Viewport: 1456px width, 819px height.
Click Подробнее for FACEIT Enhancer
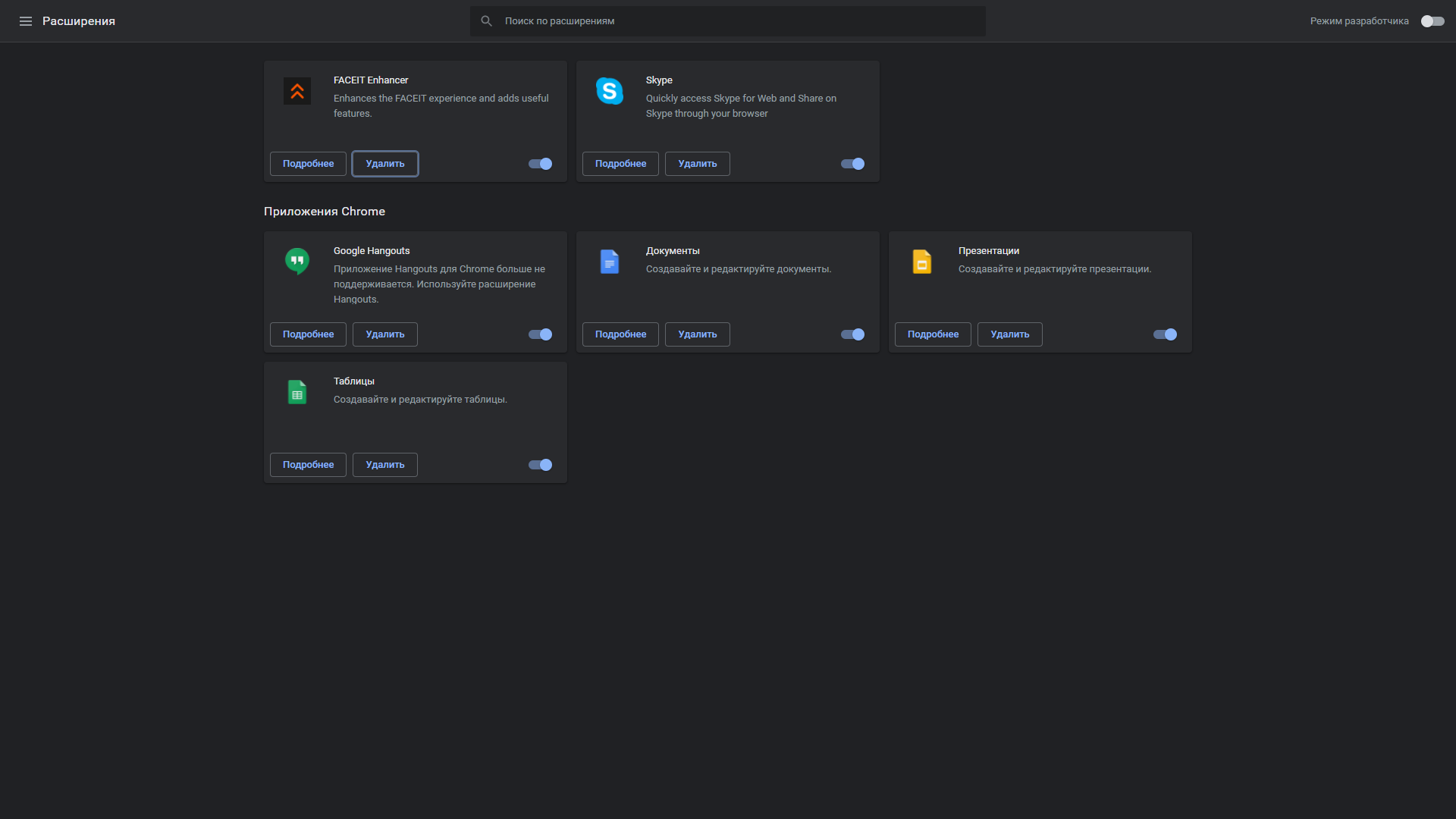point(308,164)
